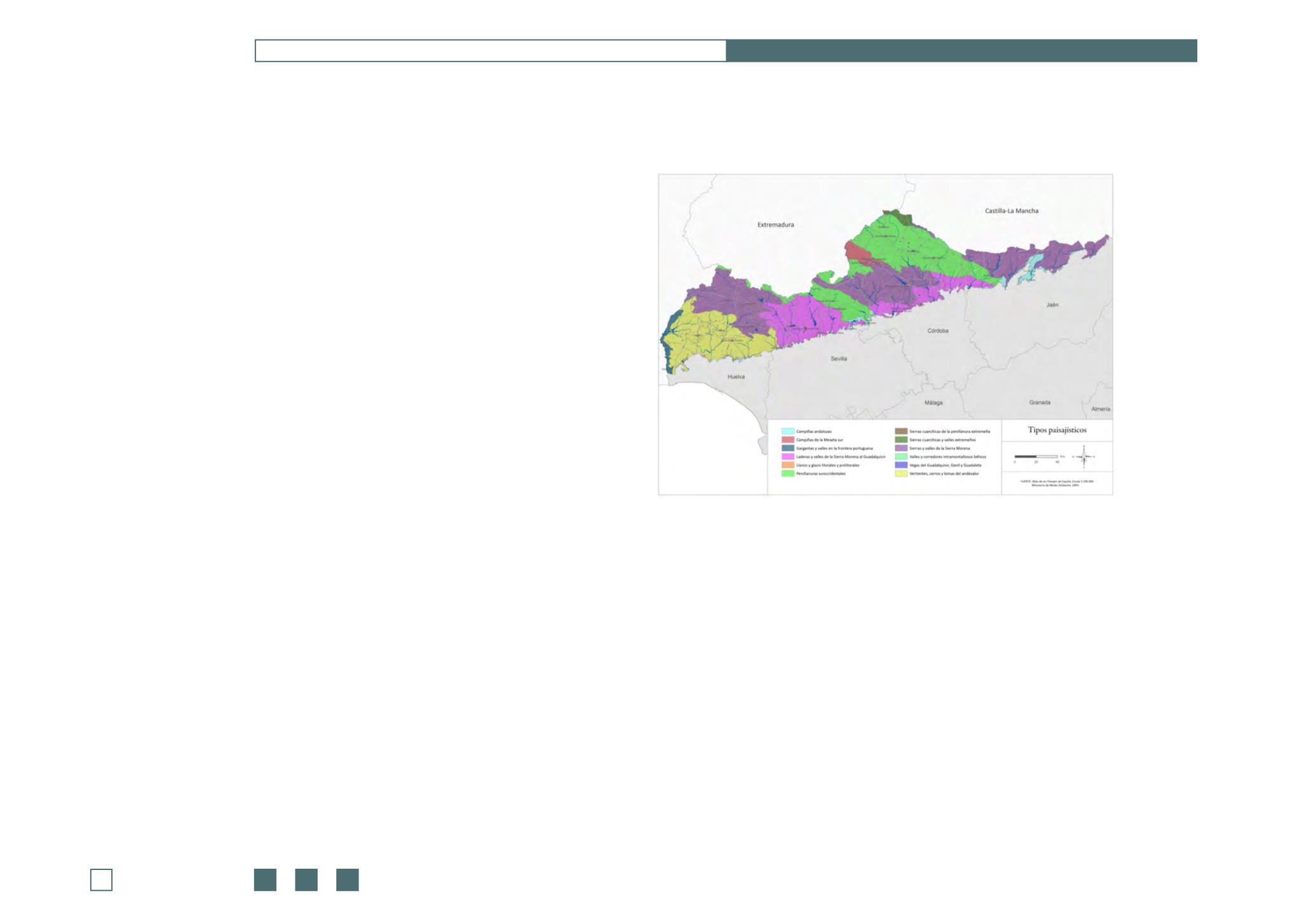Click the 'Extremadura' label on the map
The image size is (1309, 924).
click(775, 225)
